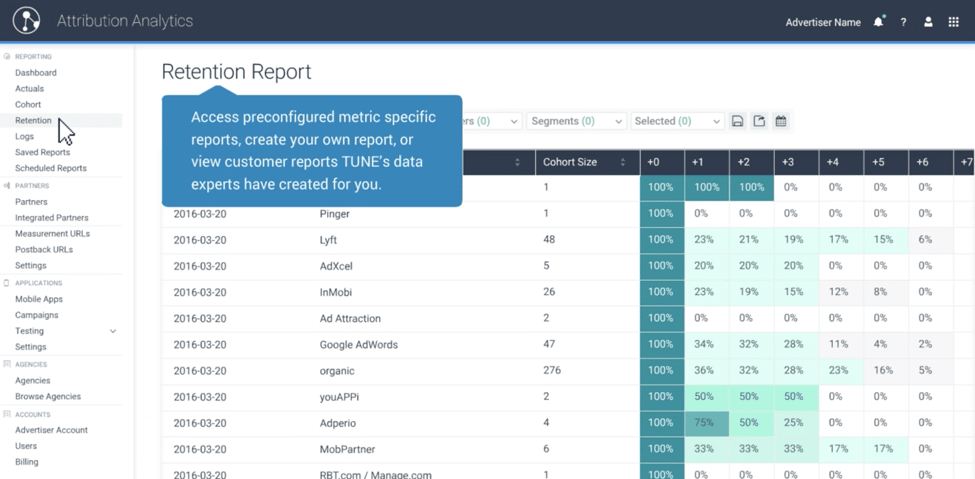Expand the Testing menu chevron
This screenshot has width=975, height=479.
[113, 331]
